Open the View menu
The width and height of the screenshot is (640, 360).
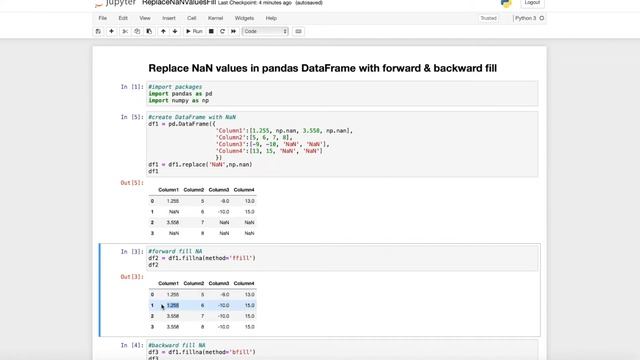click(145, 18)
